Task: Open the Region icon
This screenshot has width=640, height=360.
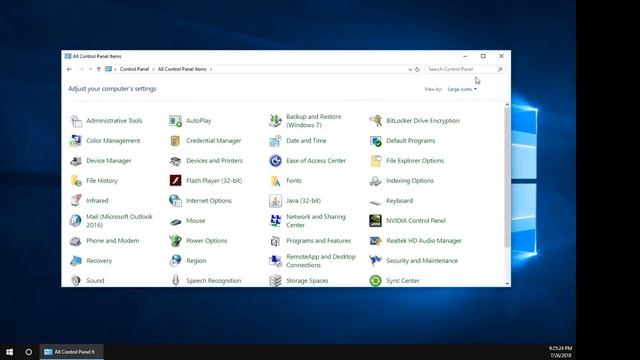Action: (x=176, y=261)
